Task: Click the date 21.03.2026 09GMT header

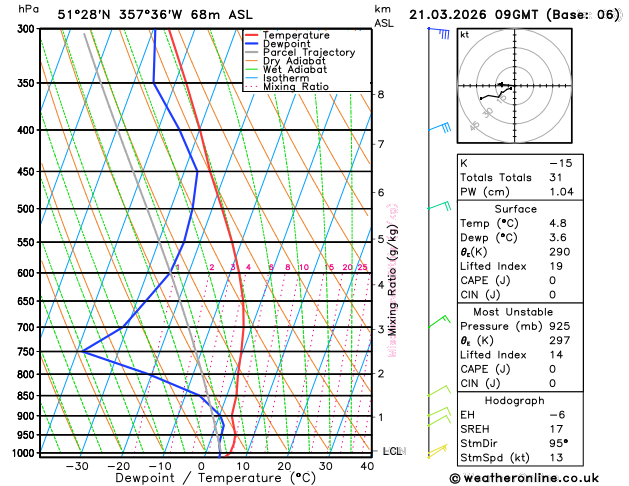Action: tap(473, 15)
